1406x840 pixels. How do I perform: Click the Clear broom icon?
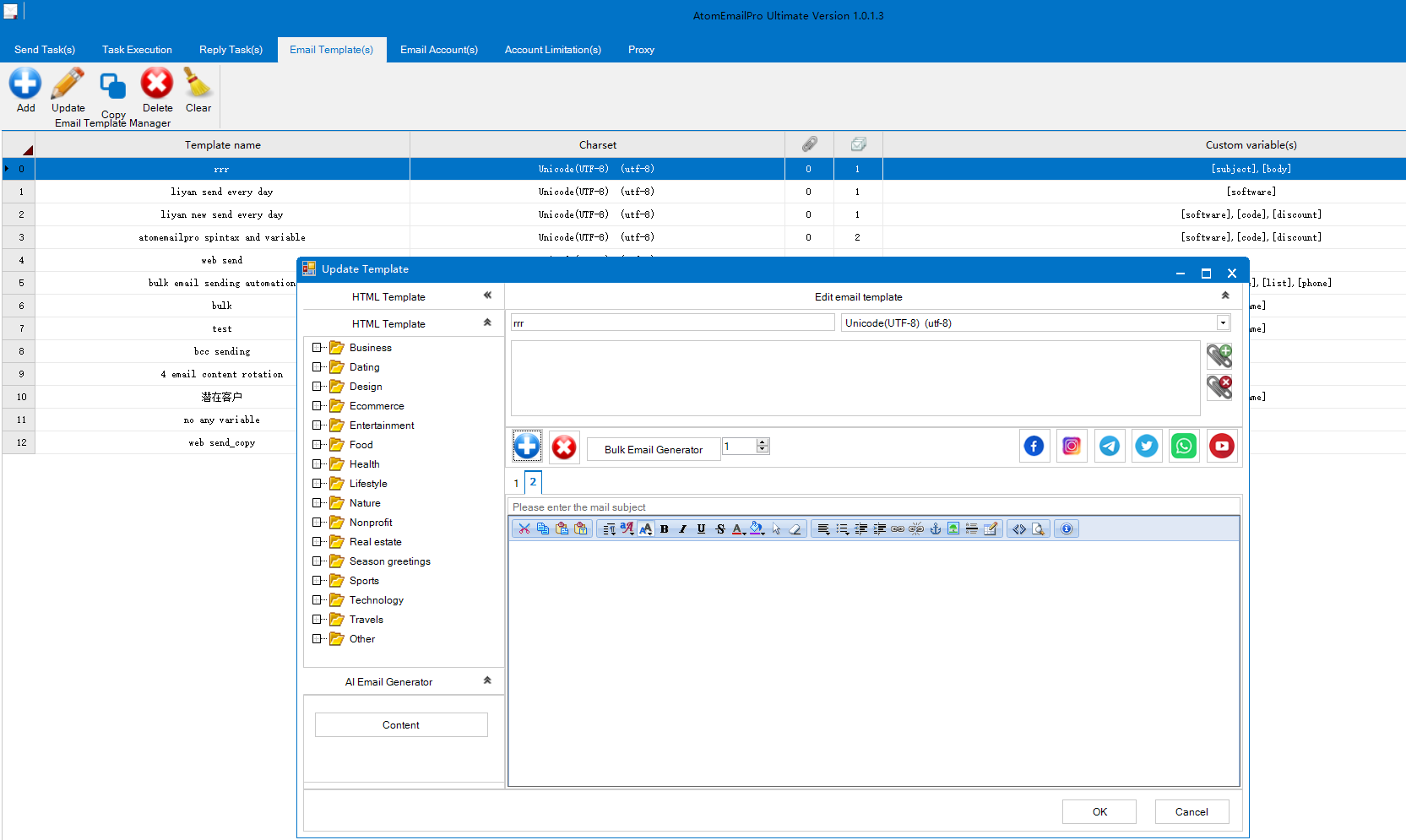[198, 83]
